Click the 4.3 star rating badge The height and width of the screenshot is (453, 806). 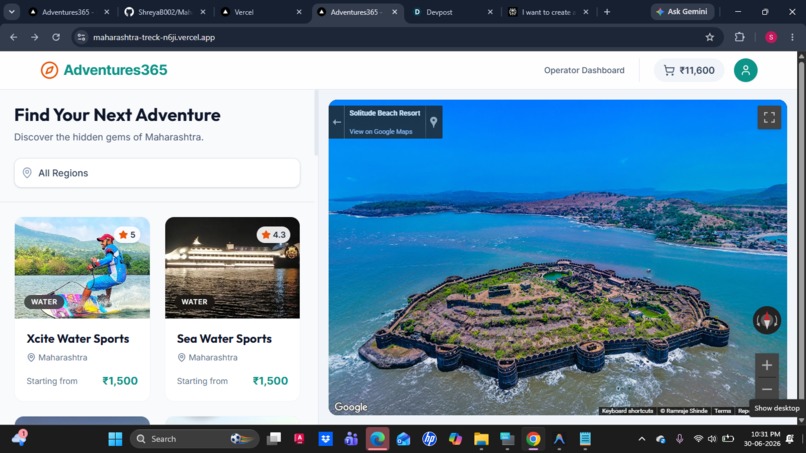point(273,235)
